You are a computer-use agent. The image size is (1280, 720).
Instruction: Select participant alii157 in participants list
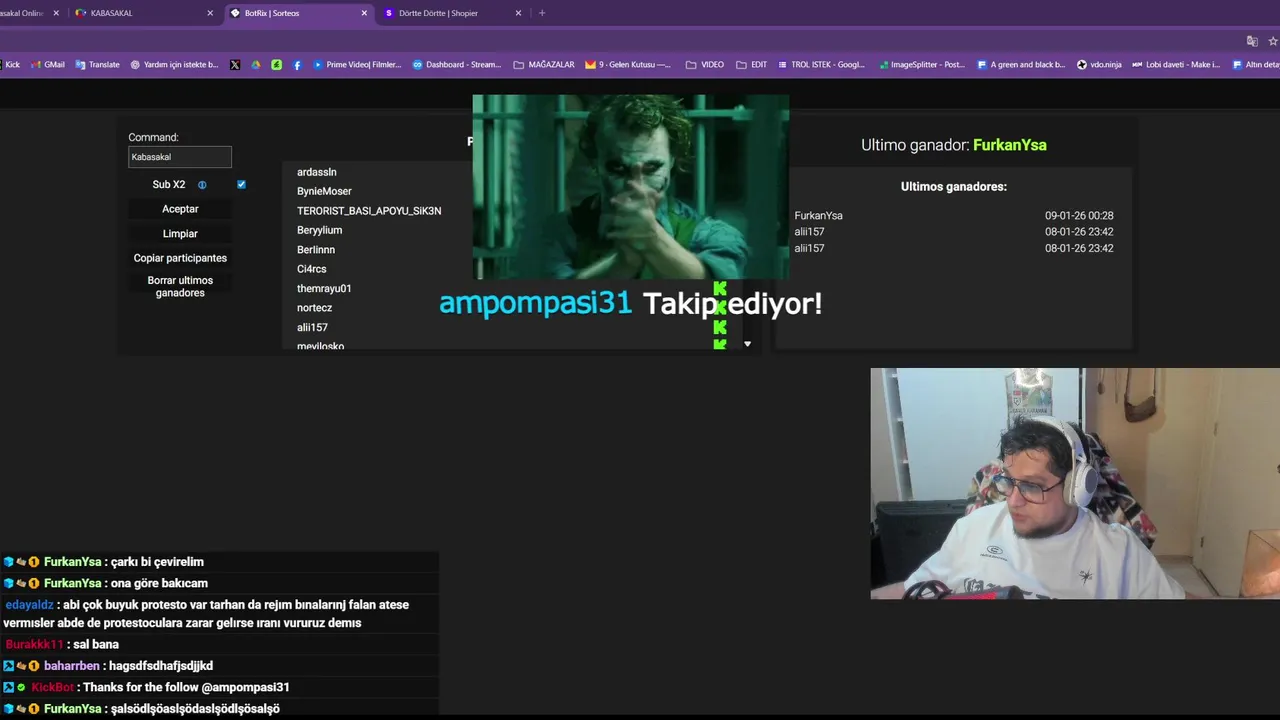pyautogui.click(x=312, y=328)
